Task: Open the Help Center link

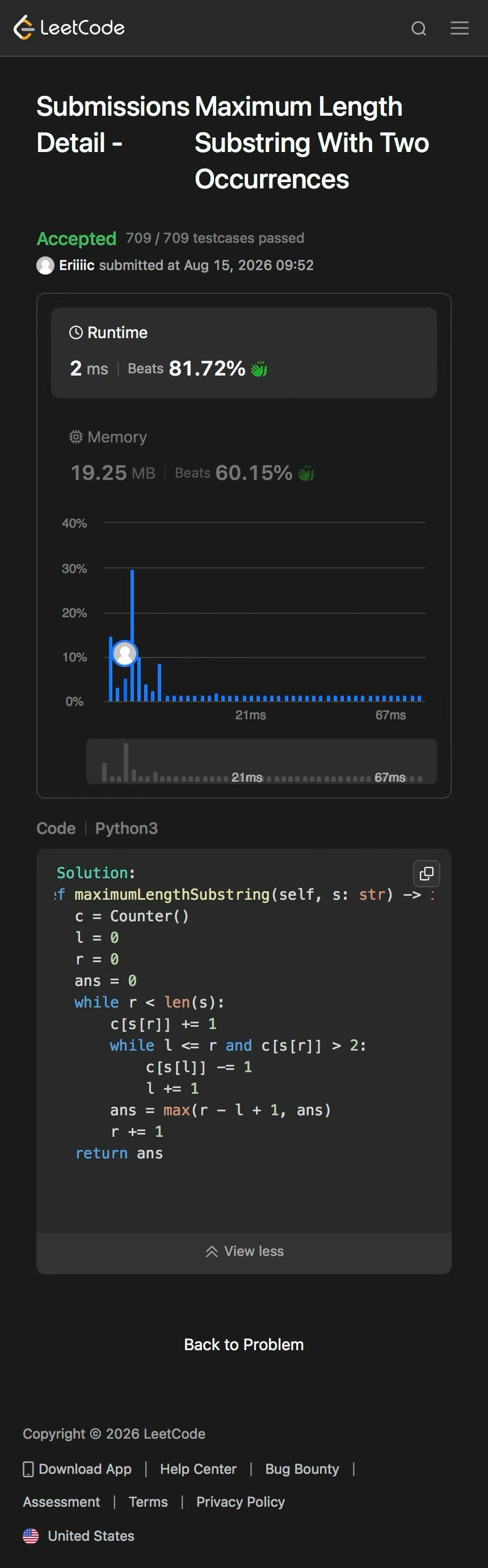Action: [198, 1469]
